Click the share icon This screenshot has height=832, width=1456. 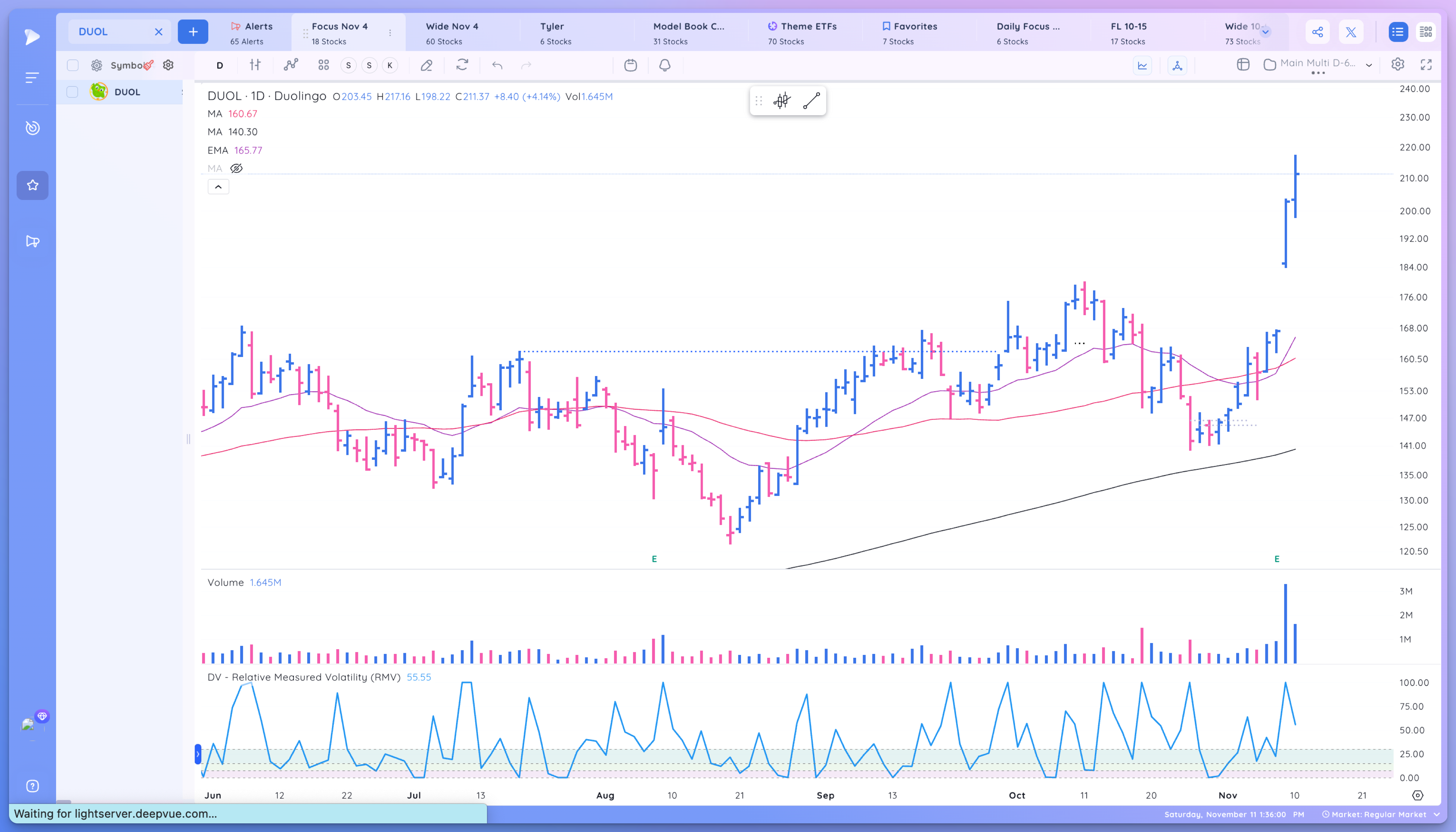(1317, 32)
